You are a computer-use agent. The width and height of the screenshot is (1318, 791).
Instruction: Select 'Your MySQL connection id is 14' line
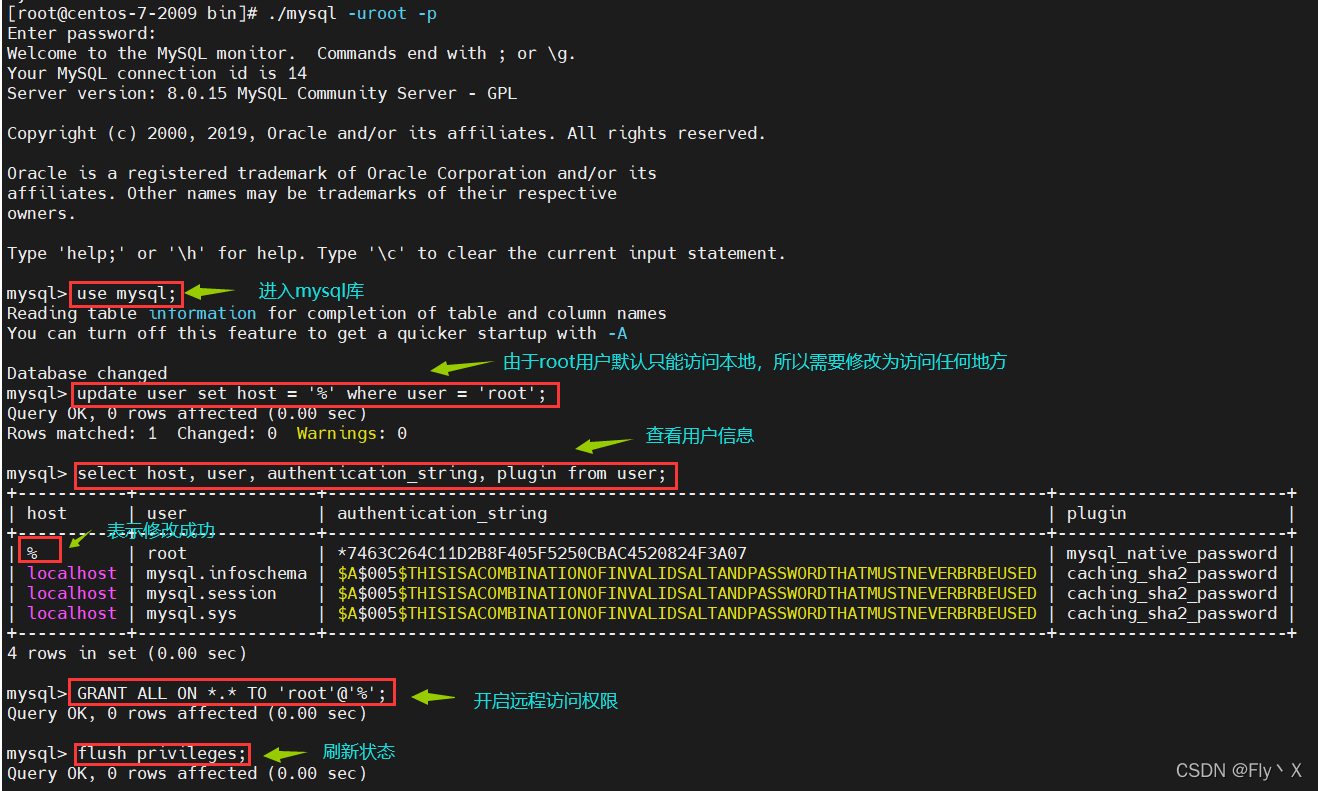[157, 73]
